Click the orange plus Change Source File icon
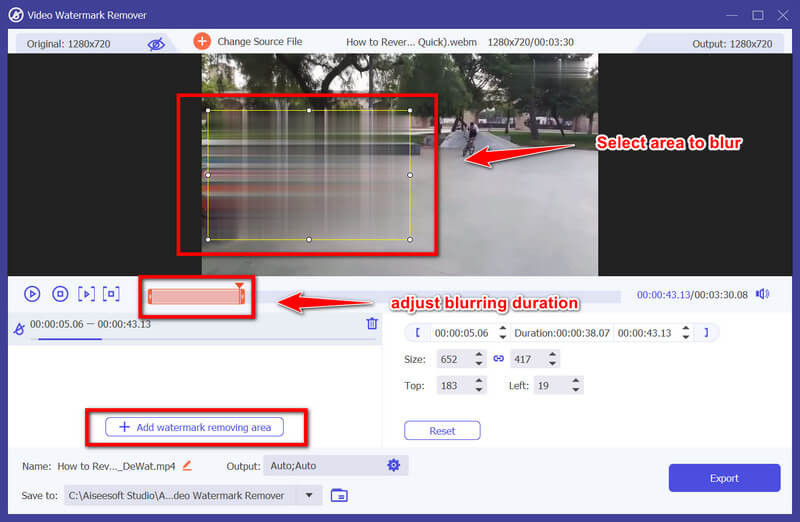 [x=202, y=41]
